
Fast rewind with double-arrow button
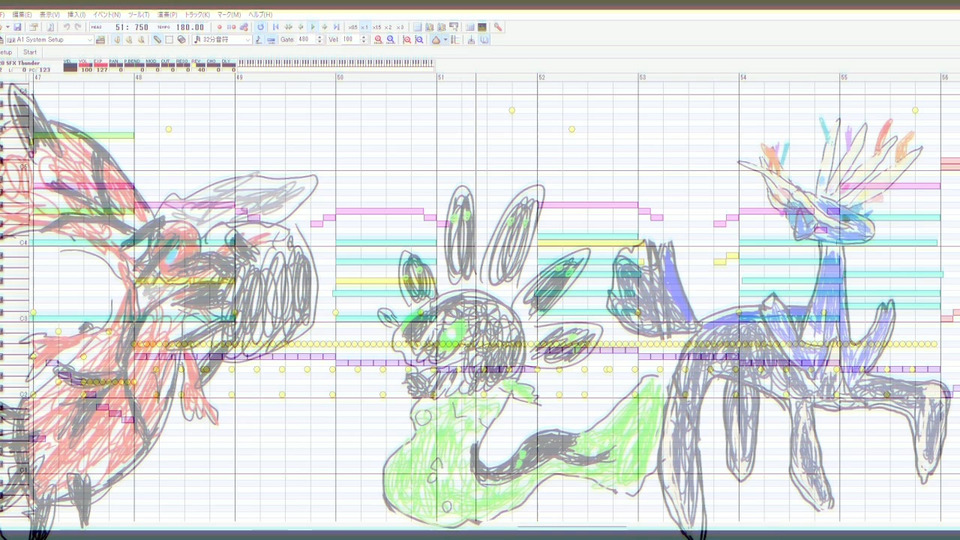click(288, 27)
